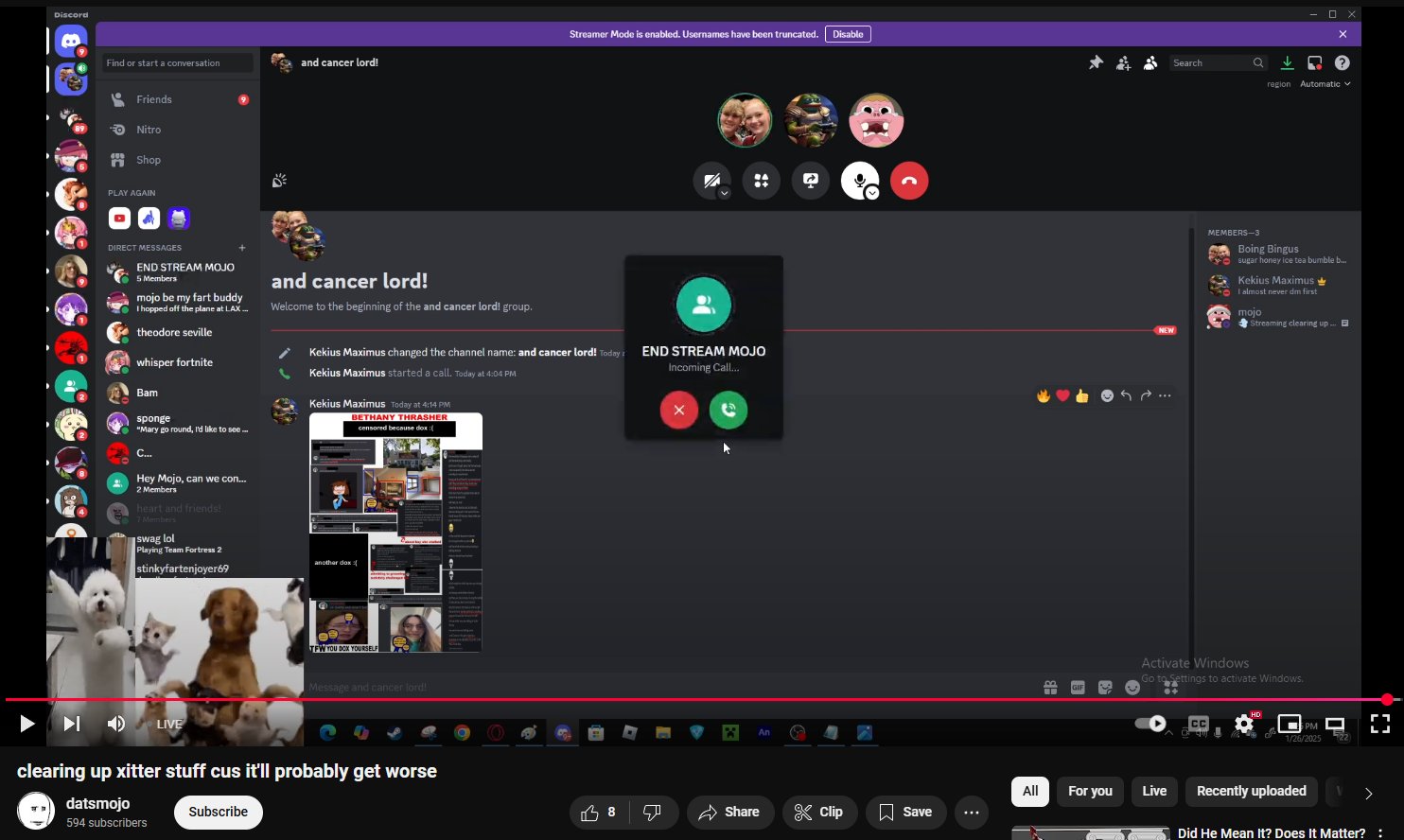Open the activities launcher in call
This screenshot has height=840, width=1404.
point(761,181)
